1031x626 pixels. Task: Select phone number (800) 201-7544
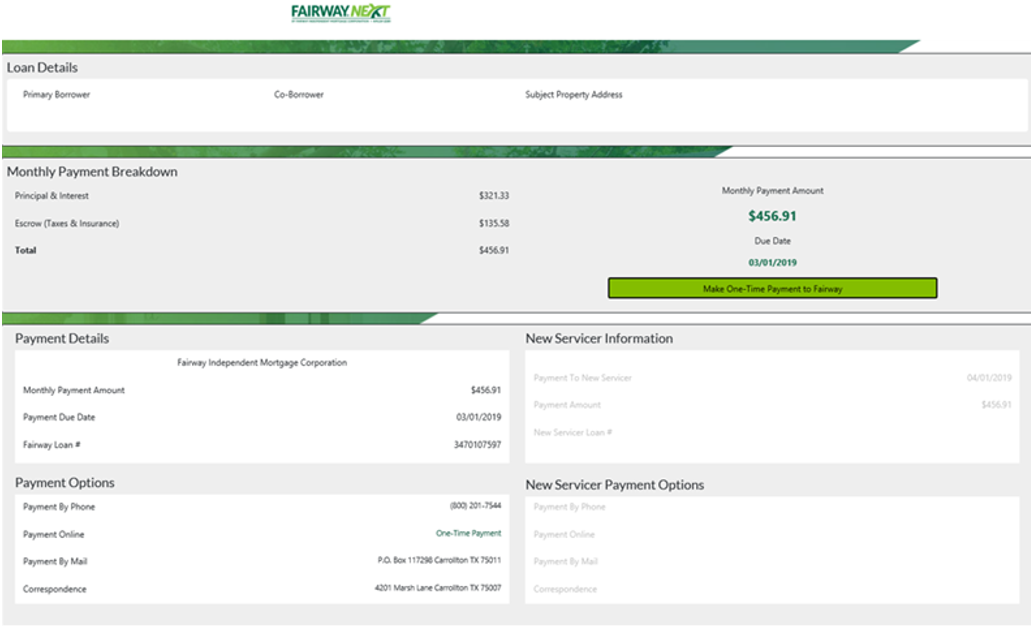pyautogui.click(x=475, y=506)
